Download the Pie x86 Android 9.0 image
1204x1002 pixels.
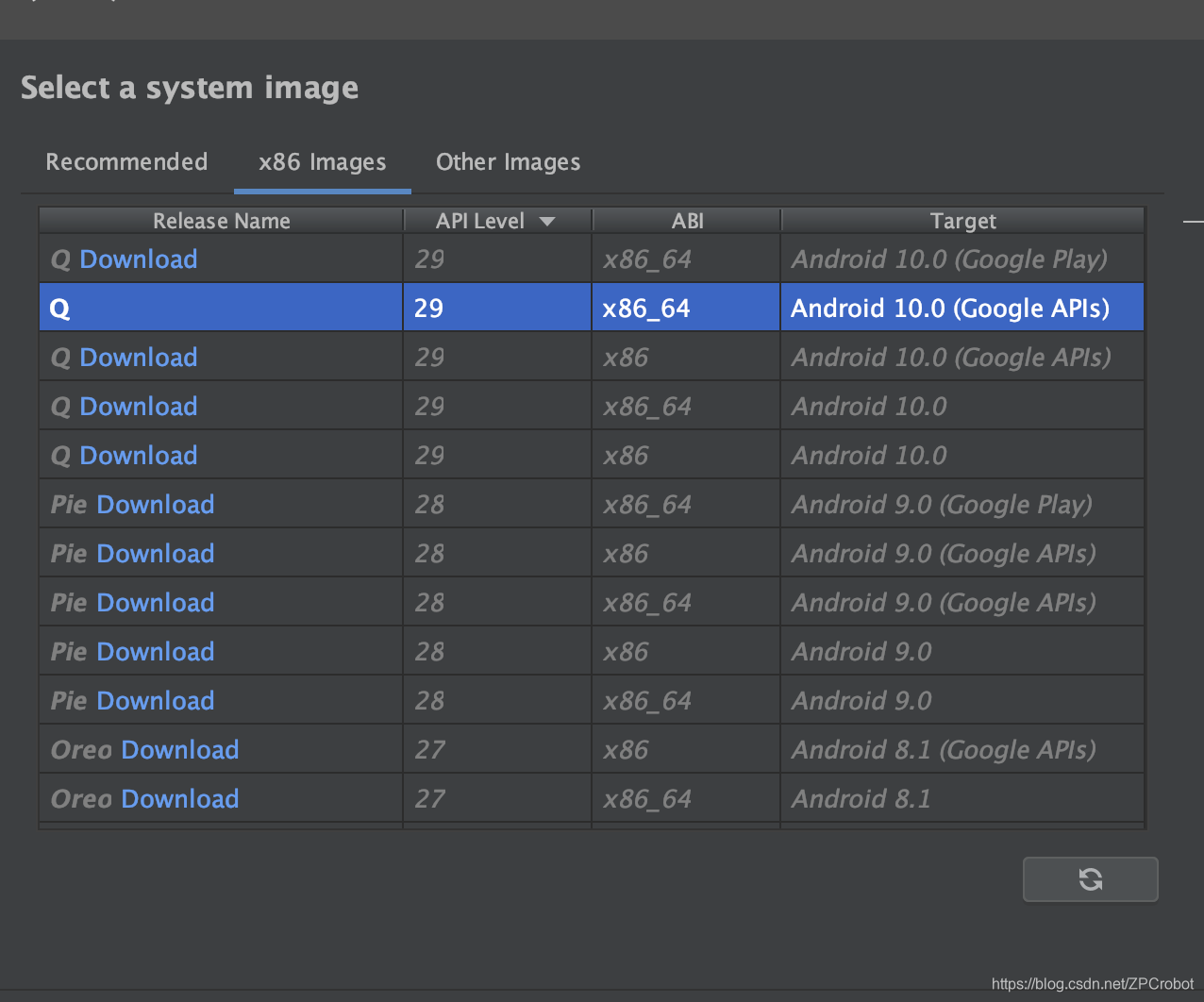click(155, 651)
